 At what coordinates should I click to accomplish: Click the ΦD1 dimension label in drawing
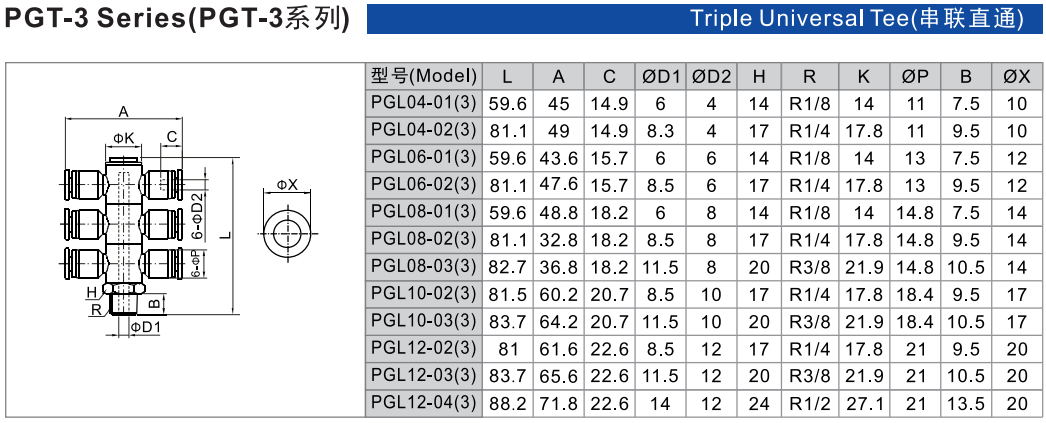(145, 326)
